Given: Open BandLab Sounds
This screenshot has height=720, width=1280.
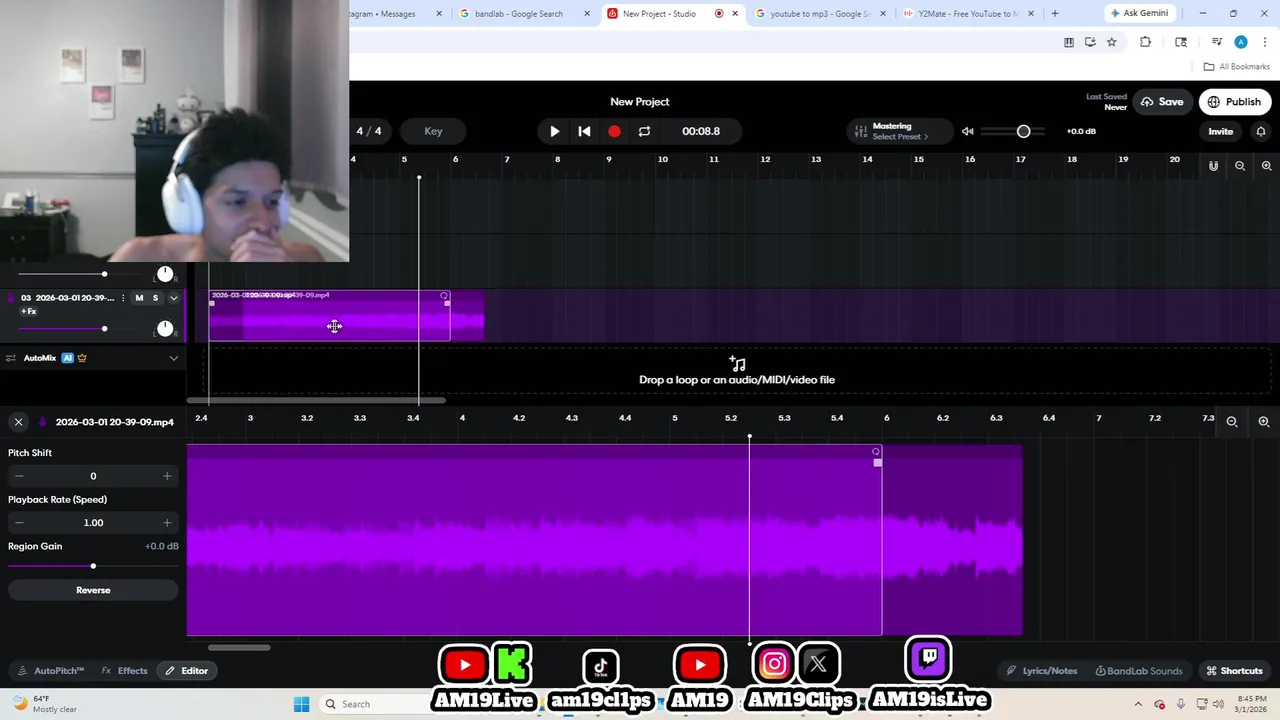Looking at the screenshot, I should [x=1138, y=671].
